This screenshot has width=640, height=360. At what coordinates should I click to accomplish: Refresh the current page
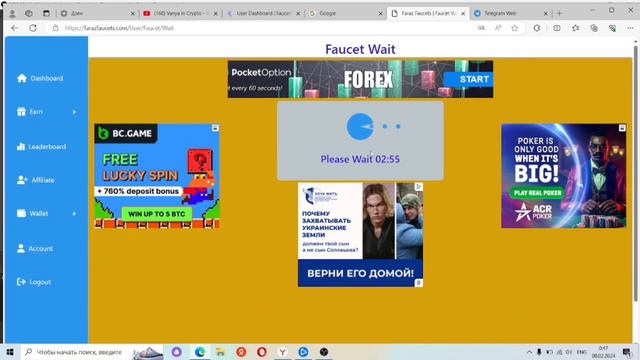33,28
